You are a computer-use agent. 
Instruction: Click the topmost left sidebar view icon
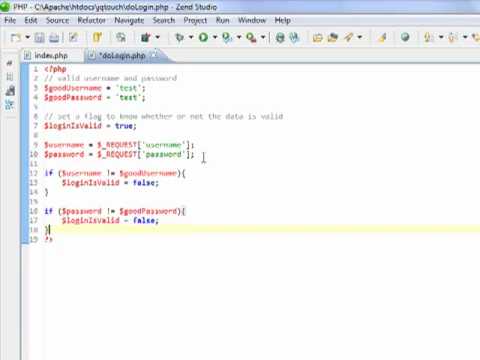click(x=10, y=63)
